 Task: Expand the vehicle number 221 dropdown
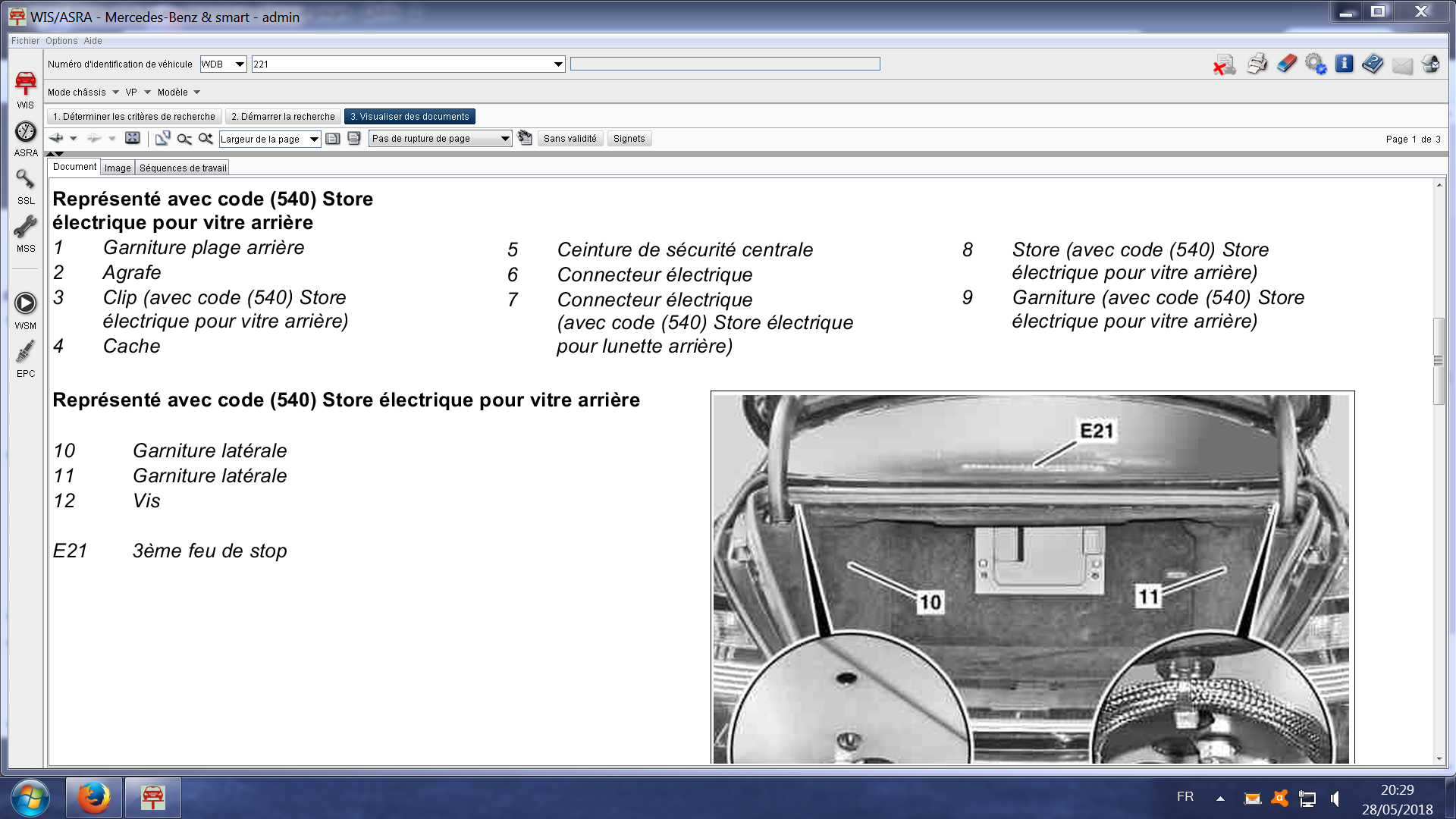coord(557,64)
